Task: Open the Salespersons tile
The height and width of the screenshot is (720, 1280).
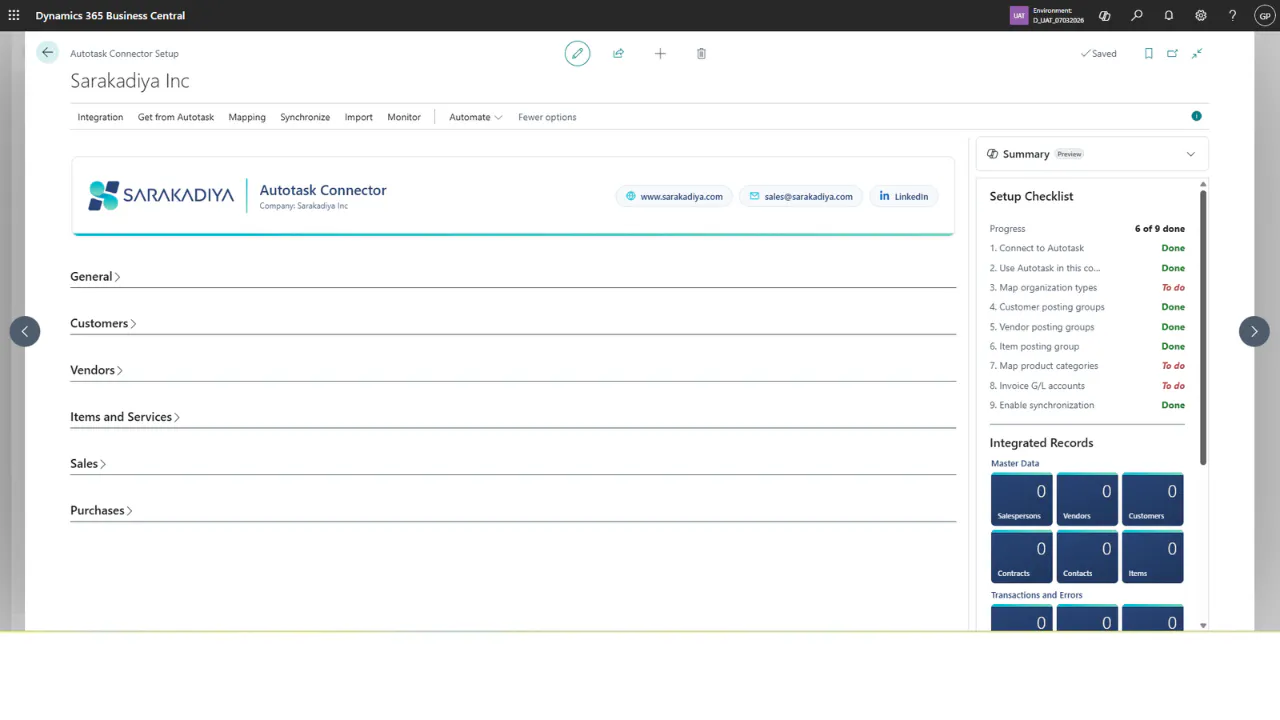Action: [1021, 499]
